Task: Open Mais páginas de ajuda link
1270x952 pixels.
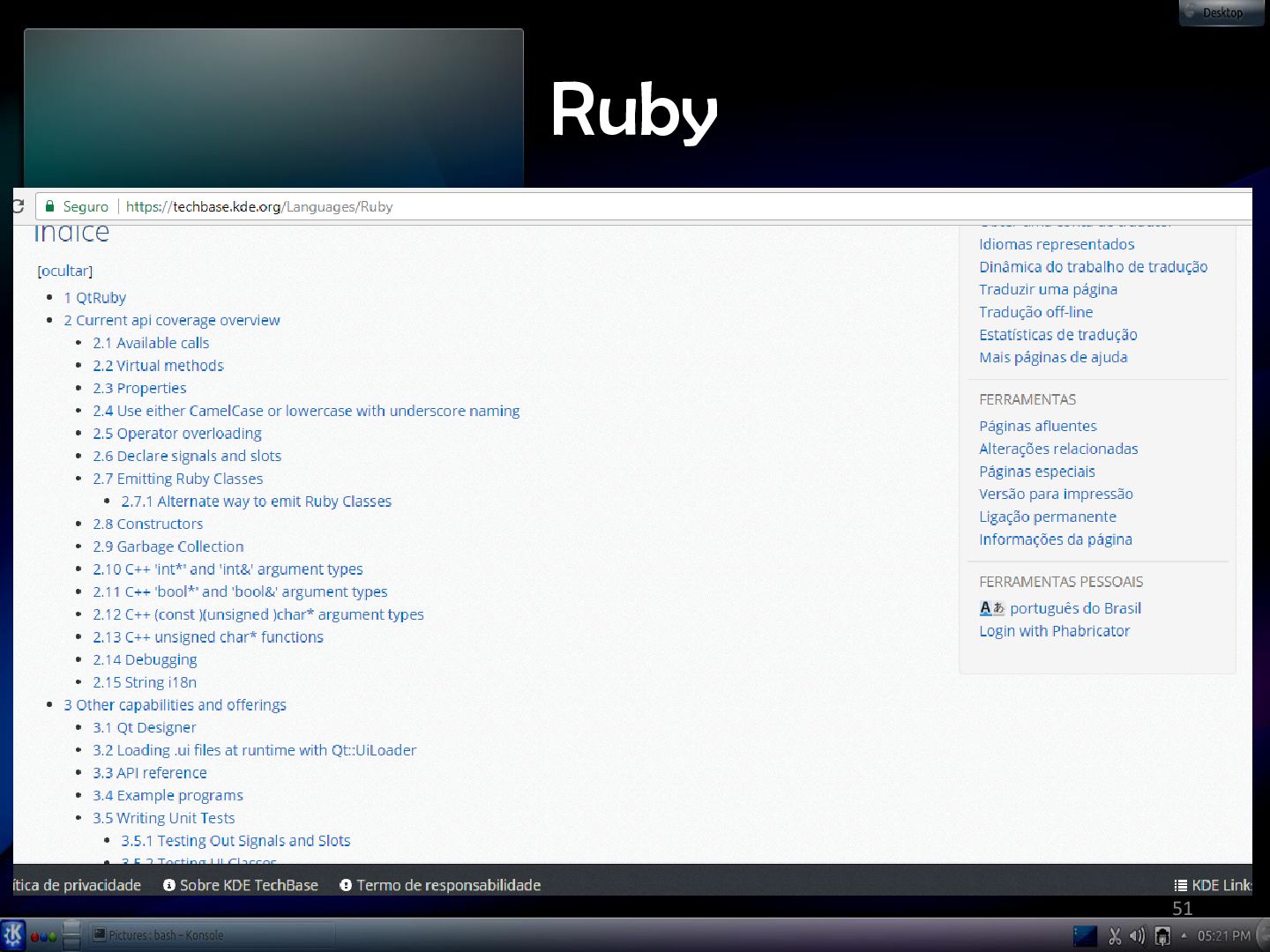Action: click(1053, 357)
